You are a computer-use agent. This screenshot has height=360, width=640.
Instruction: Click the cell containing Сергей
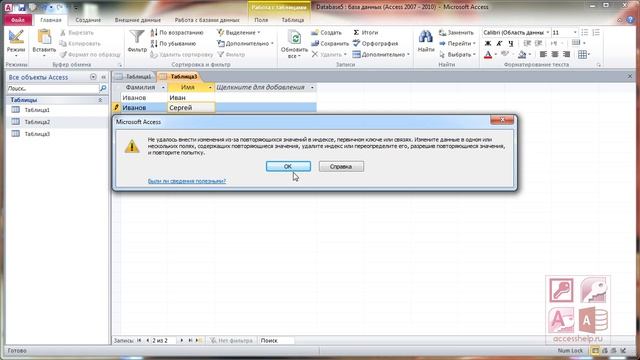pyautogui.click(x=191, y=108)
